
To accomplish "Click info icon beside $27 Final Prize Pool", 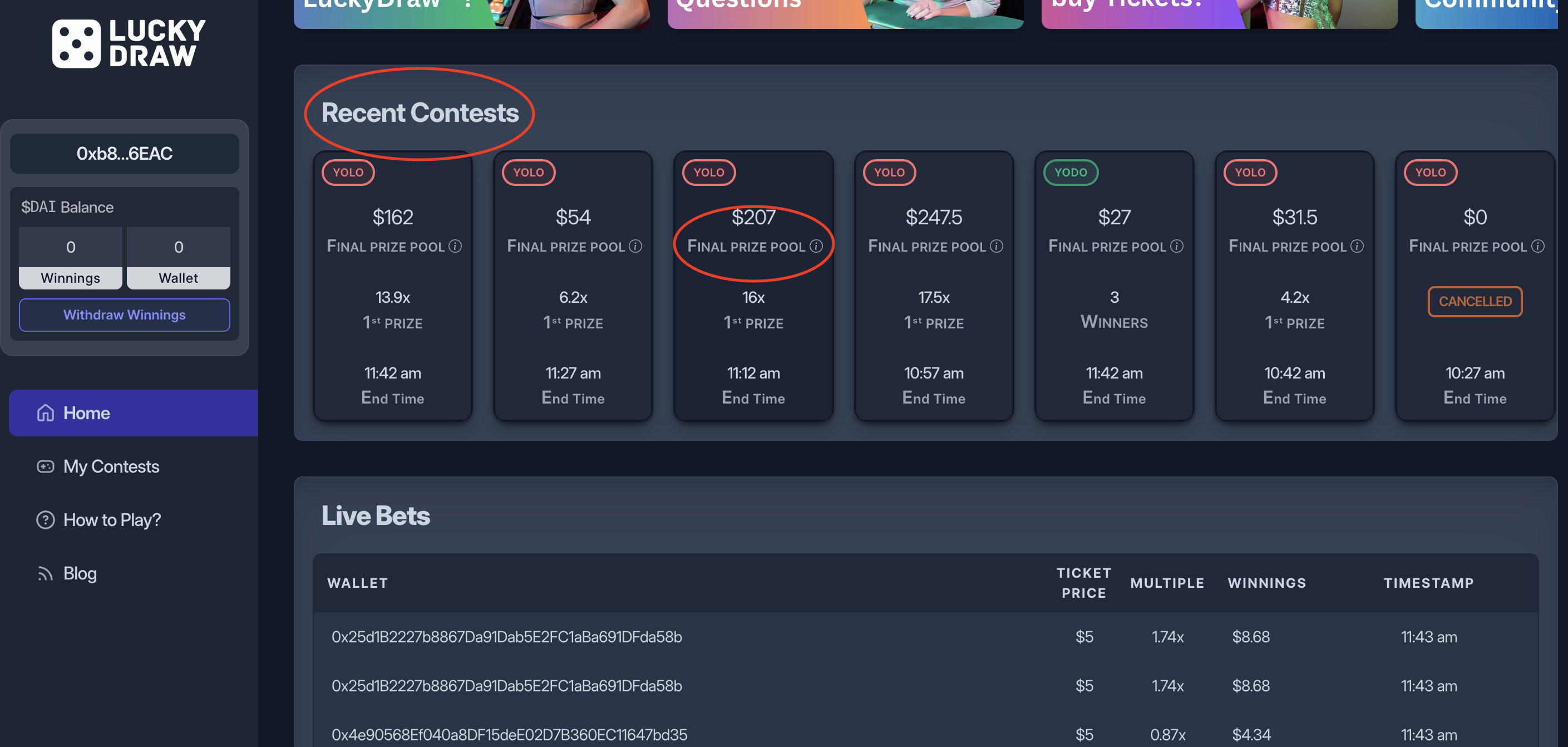I will (x=1177, y=246).
